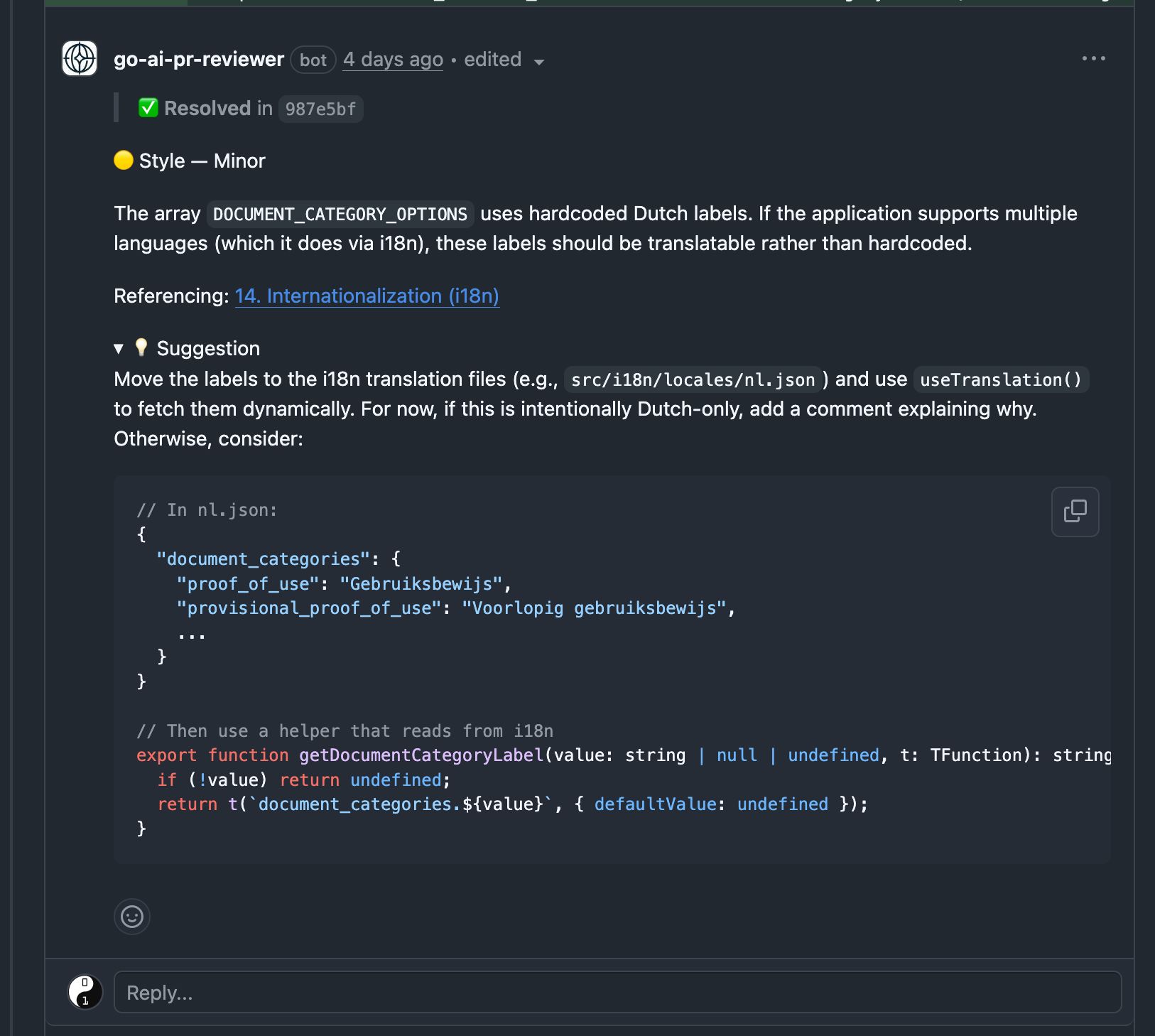The image size is (1155, 1036).
Task: Click the lightbulb icon next to Suggestion
Action: 142,348
